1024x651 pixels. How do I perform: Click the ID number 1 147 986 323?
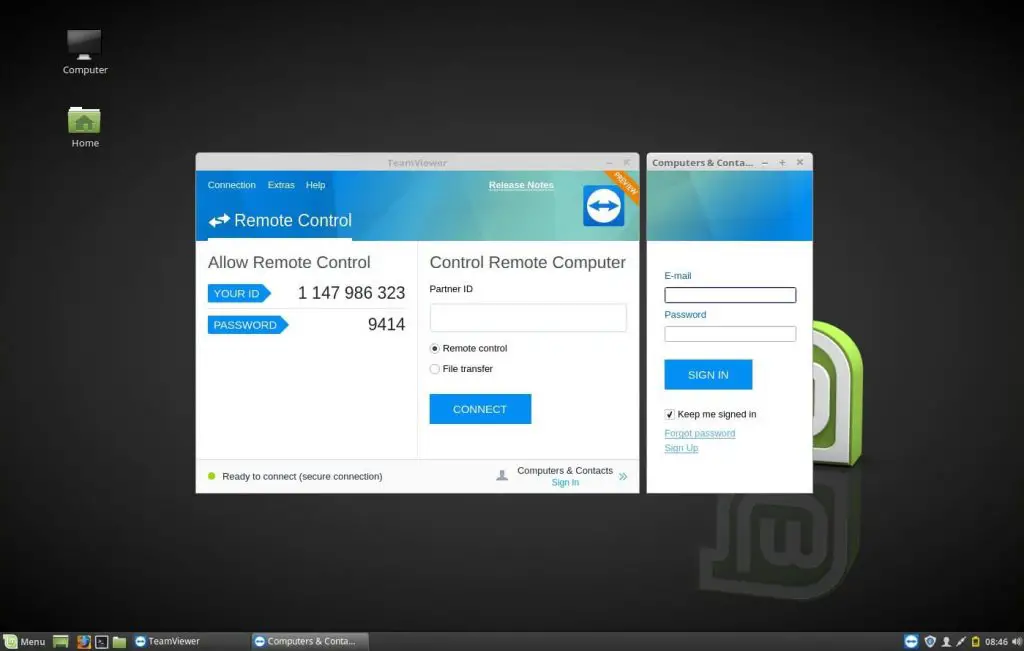(x=351, y=293)
